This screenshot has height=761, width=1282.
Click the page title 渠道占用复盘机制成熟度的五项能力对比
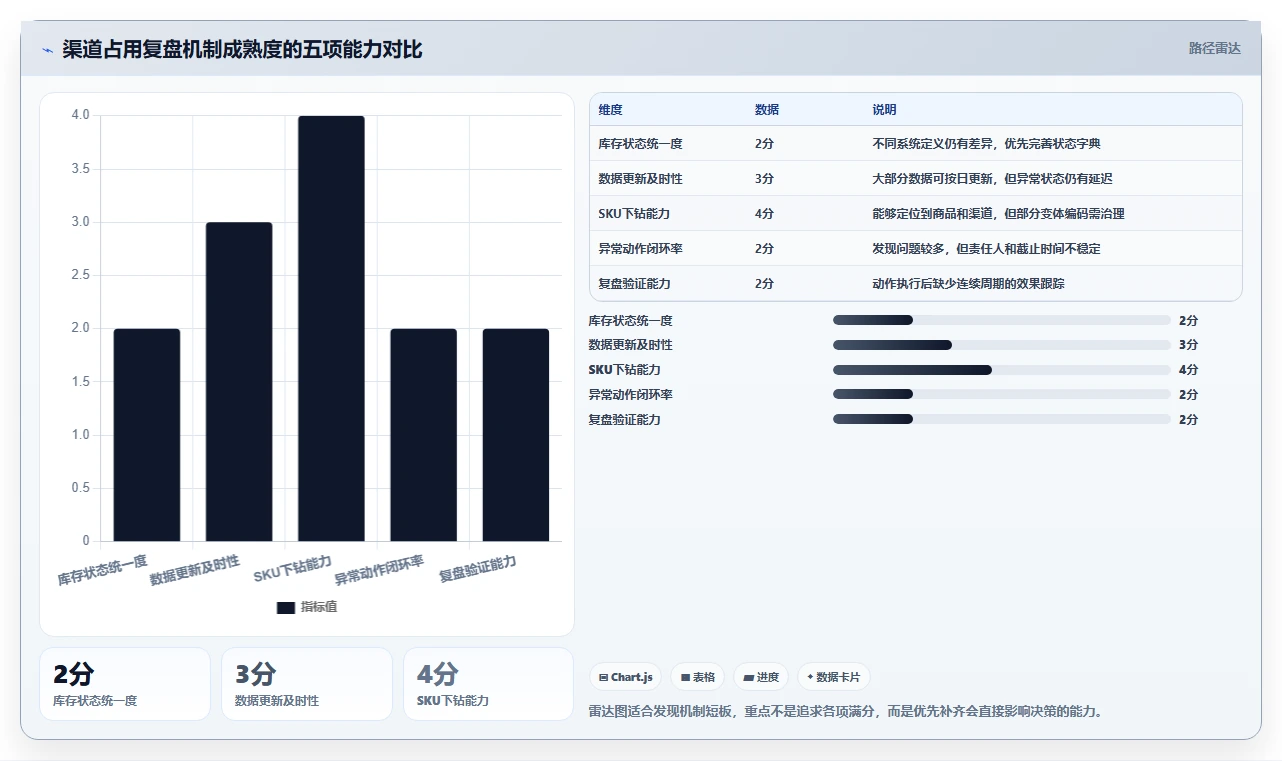pyautogui.click(x=242, y=49)
